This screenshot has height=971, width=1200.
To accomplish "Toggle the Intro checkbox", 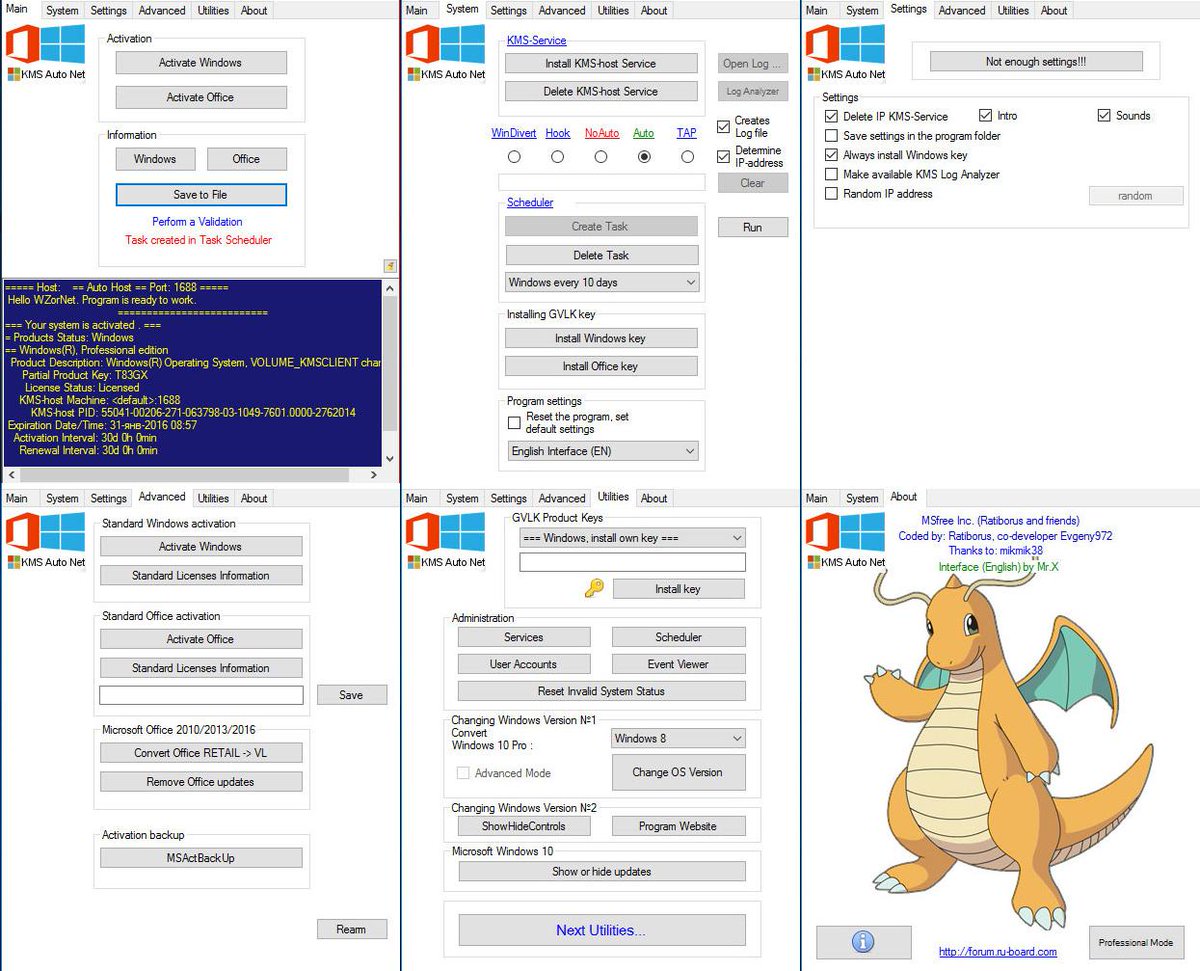I will coord(985,116).
